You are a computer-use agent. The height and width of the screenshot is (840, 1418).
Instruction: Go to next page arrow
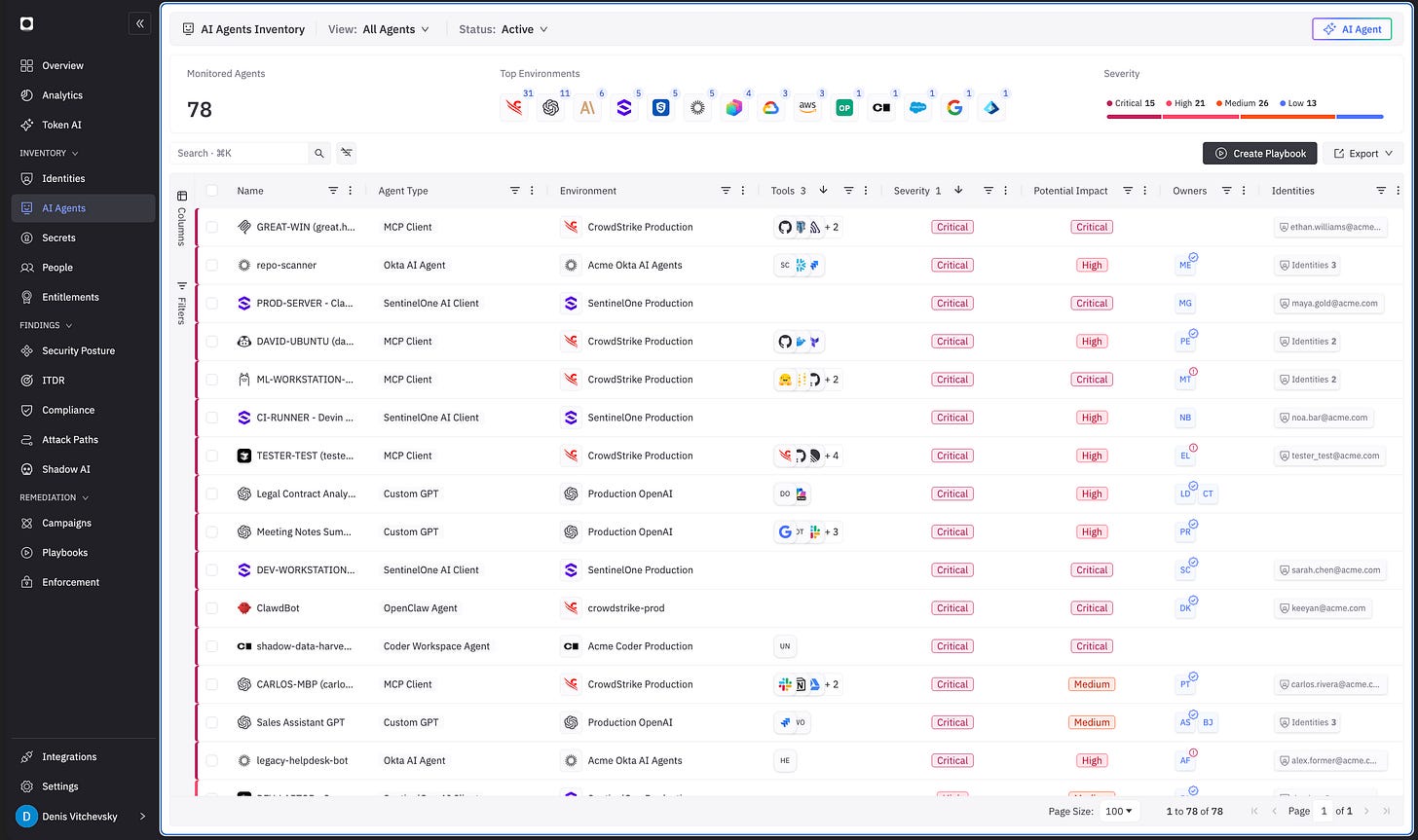(1366, 811)
